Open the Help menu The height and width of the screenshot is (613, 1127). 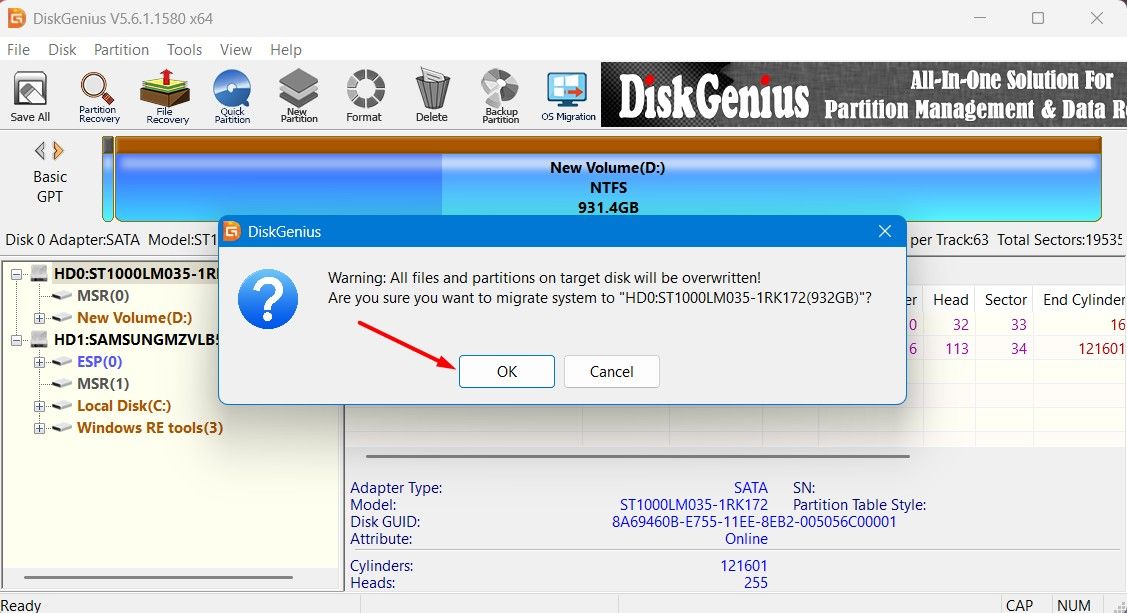(x=286, y=50)
